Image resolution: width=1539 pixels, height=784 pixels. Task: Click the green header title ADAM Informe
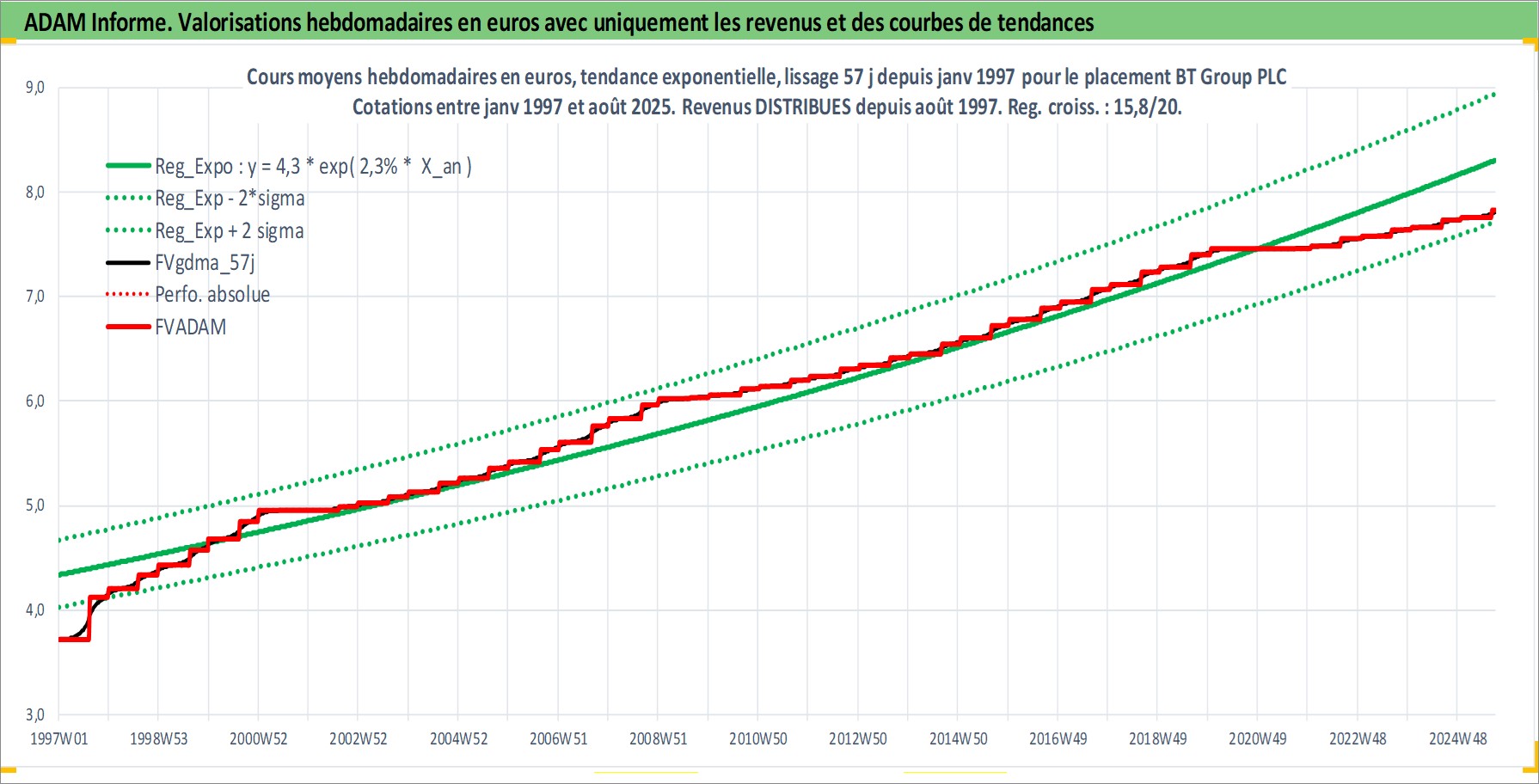coord(559,22)
